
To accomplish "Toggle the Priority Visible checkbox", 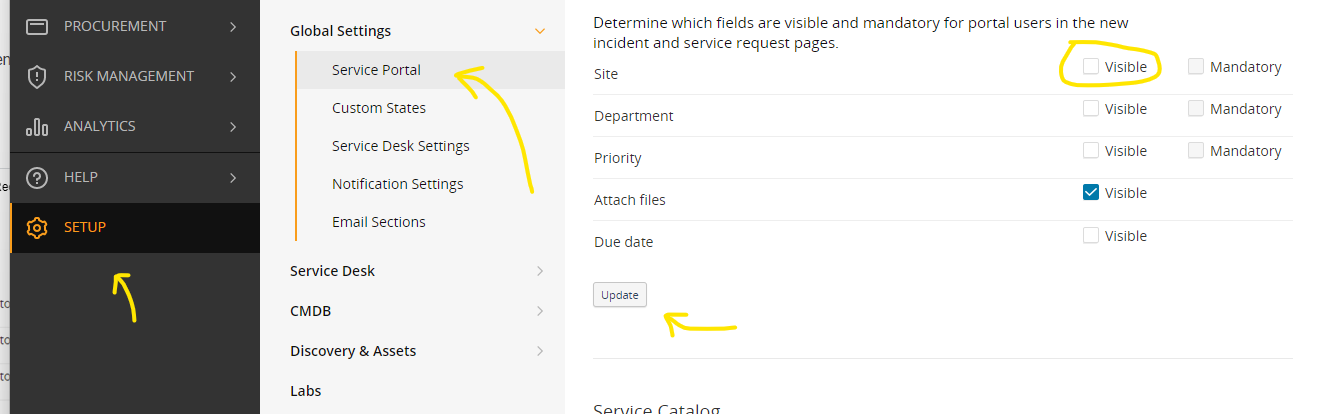I will click(1091, 150).
